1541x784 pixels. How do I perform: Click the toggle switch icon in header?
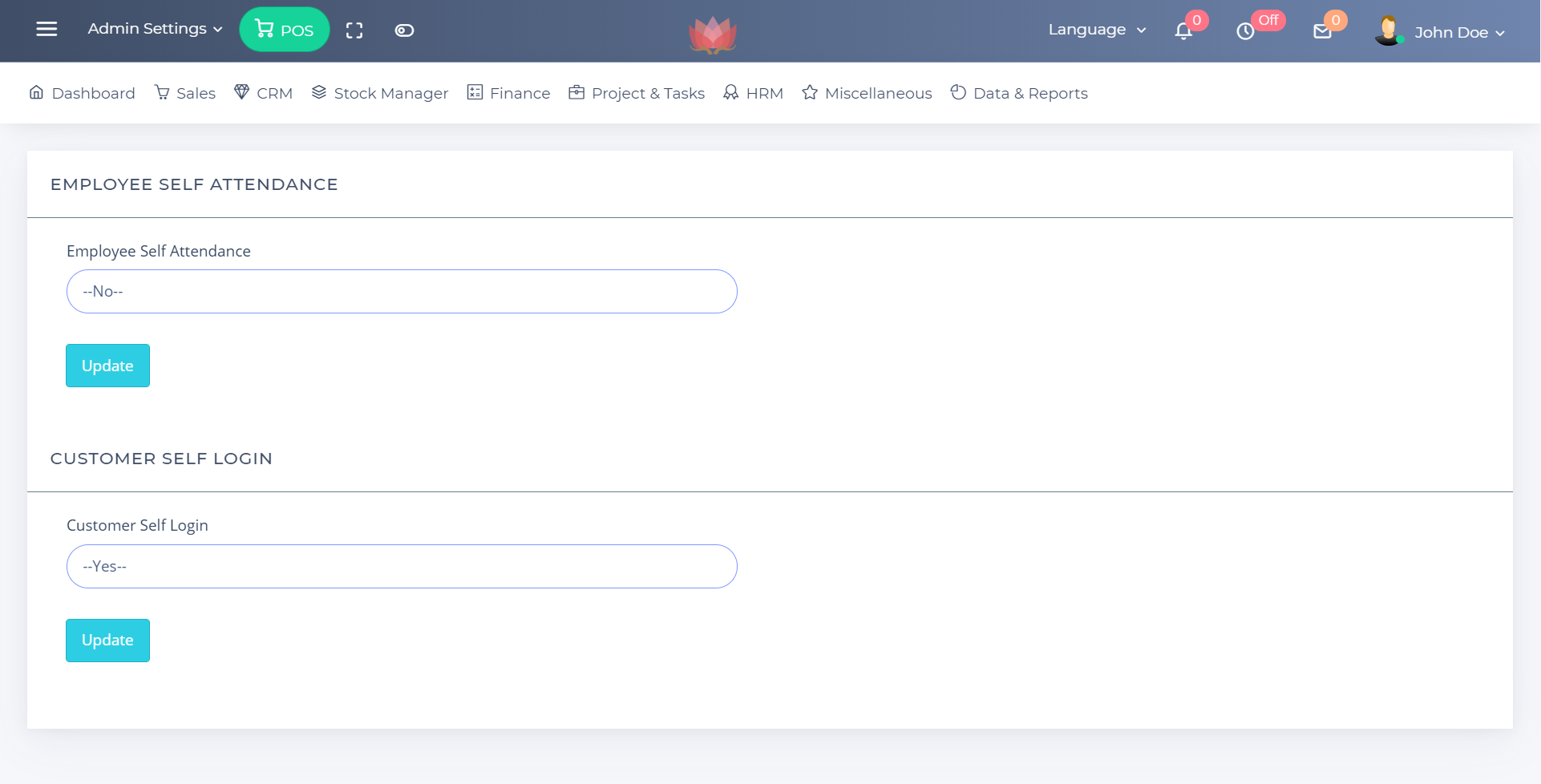tap(404, 30)
